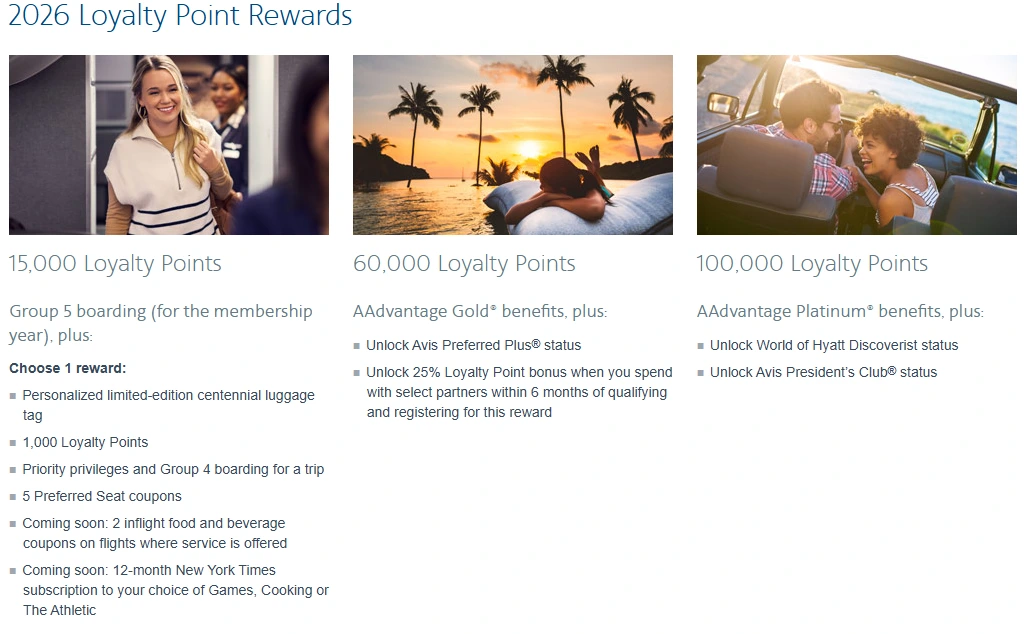Click Unlock Avis Preferred Plus status item
The image size is (1024, 634).
473,345
